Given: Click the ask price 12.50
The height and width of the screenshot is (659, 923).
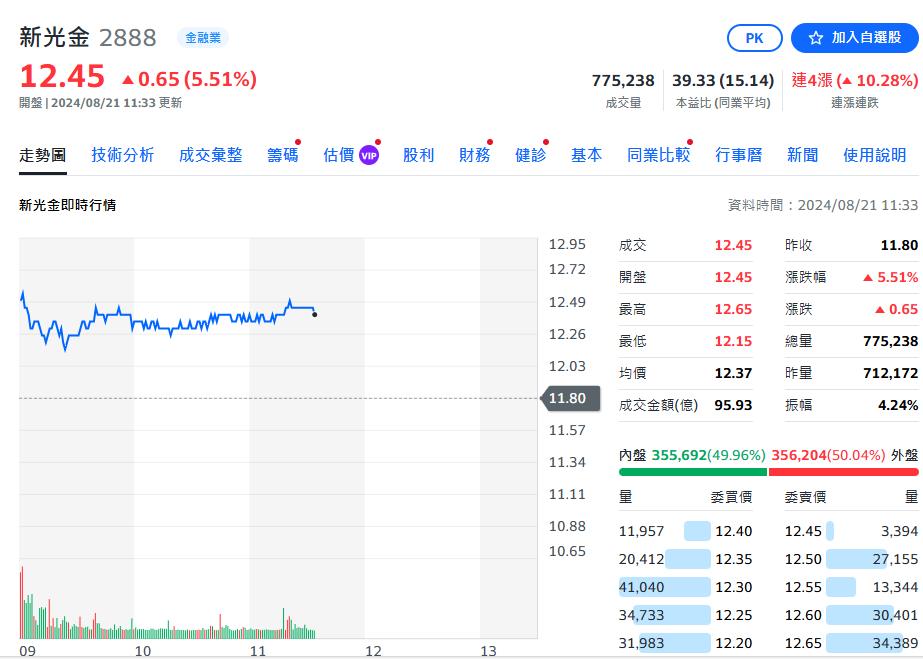Looking at the screenshot, I should [804, 559].
